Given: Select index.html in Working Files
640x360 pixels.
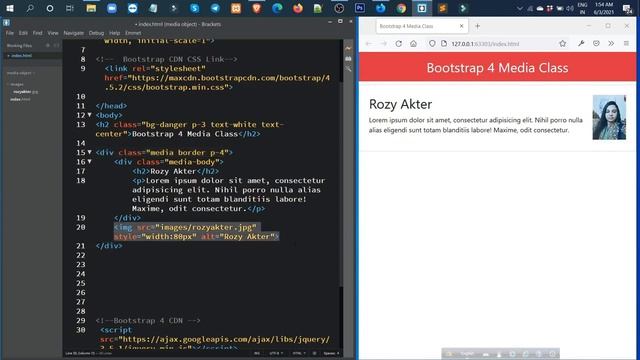Looking at the screenshot, I should click(x=21, y=56).
